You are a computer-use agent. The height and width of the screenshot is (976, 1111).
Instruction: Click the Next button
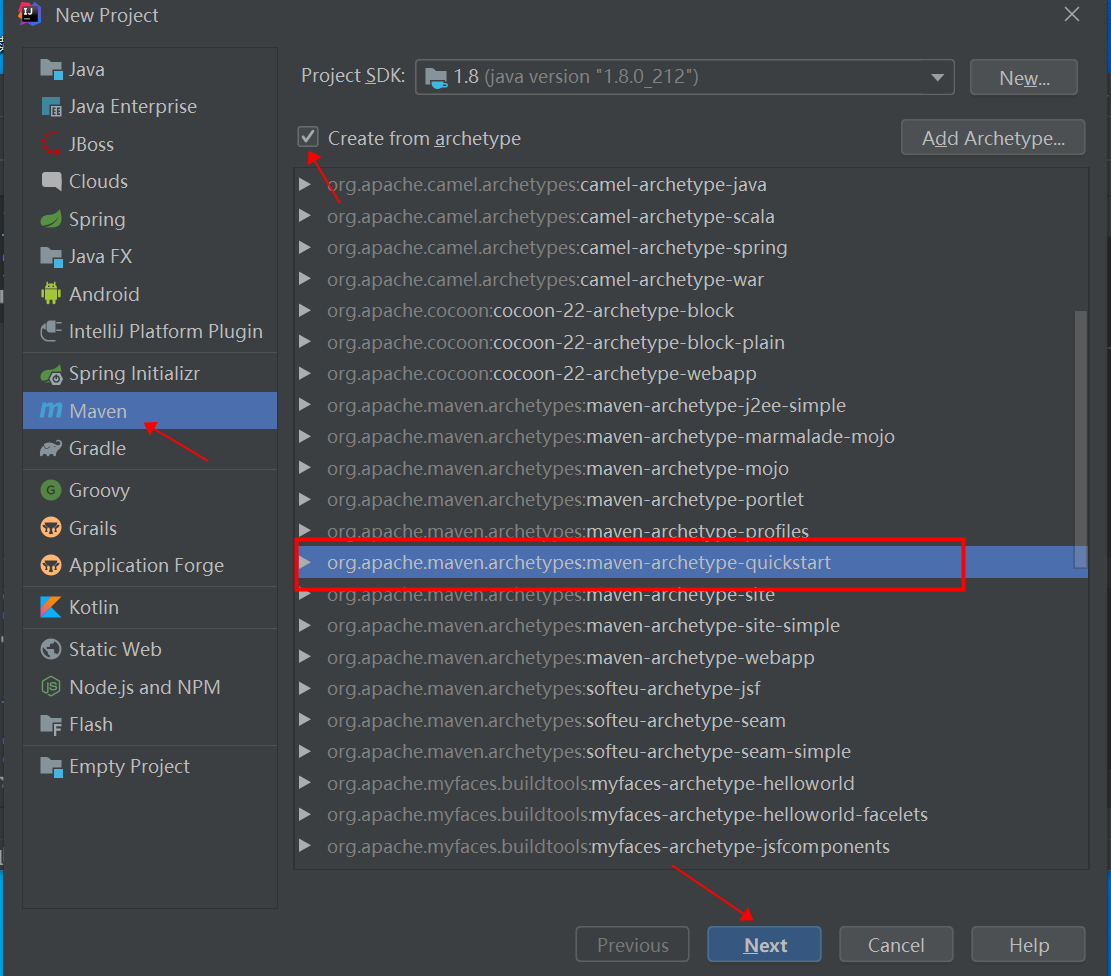click(x=764, y=944)
